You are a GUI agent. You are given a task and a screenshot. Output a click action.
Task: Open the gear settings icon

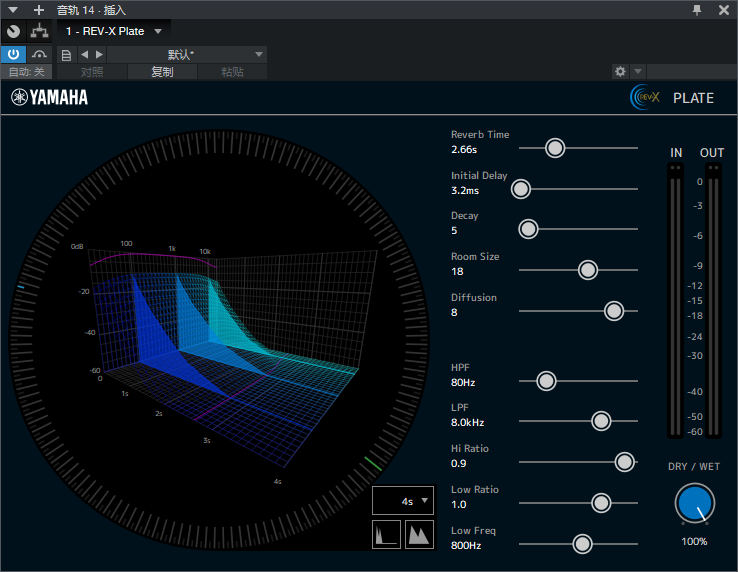tap(620, 72)
